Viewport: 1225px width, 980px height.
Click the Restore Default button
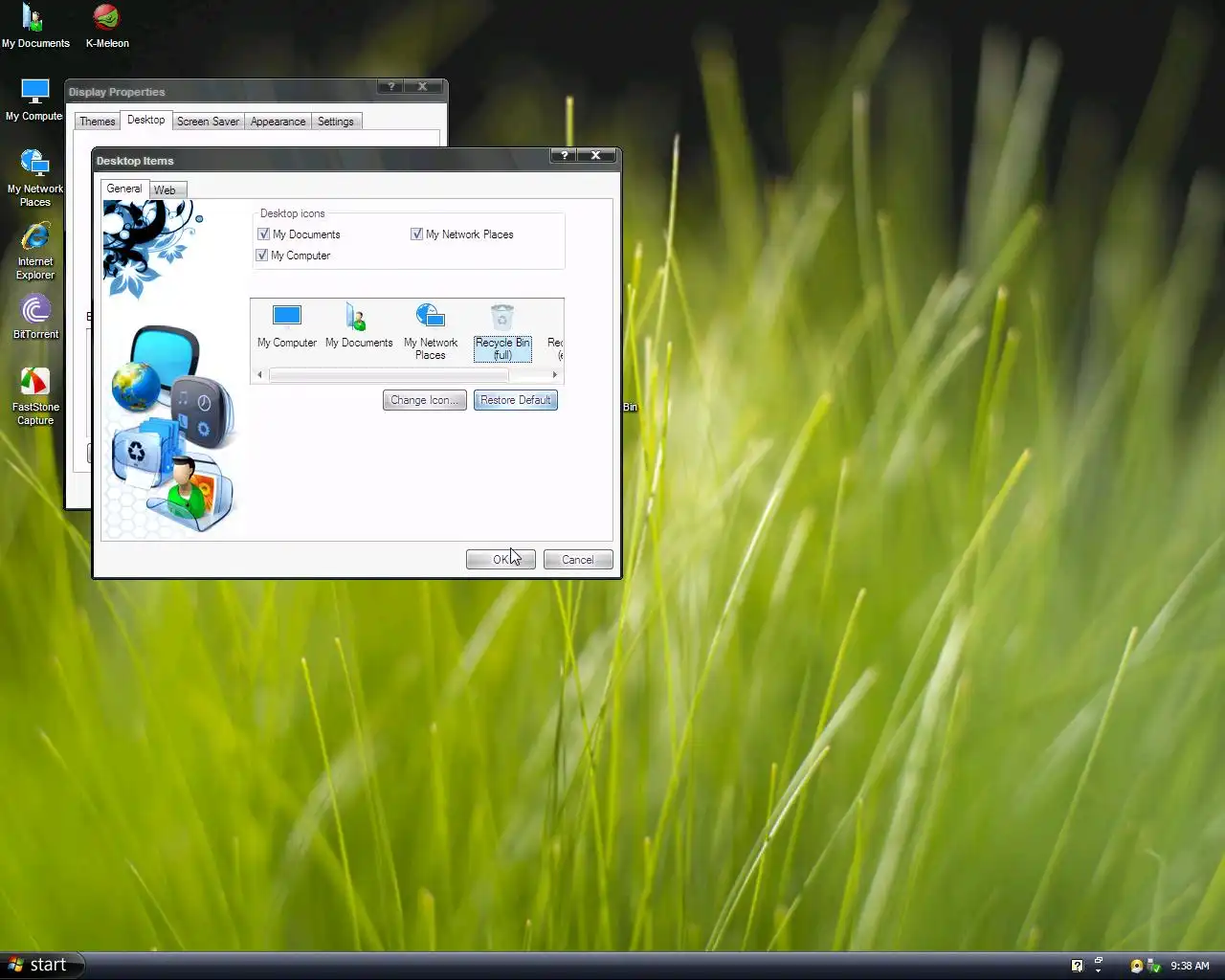[x=516, y=400]
